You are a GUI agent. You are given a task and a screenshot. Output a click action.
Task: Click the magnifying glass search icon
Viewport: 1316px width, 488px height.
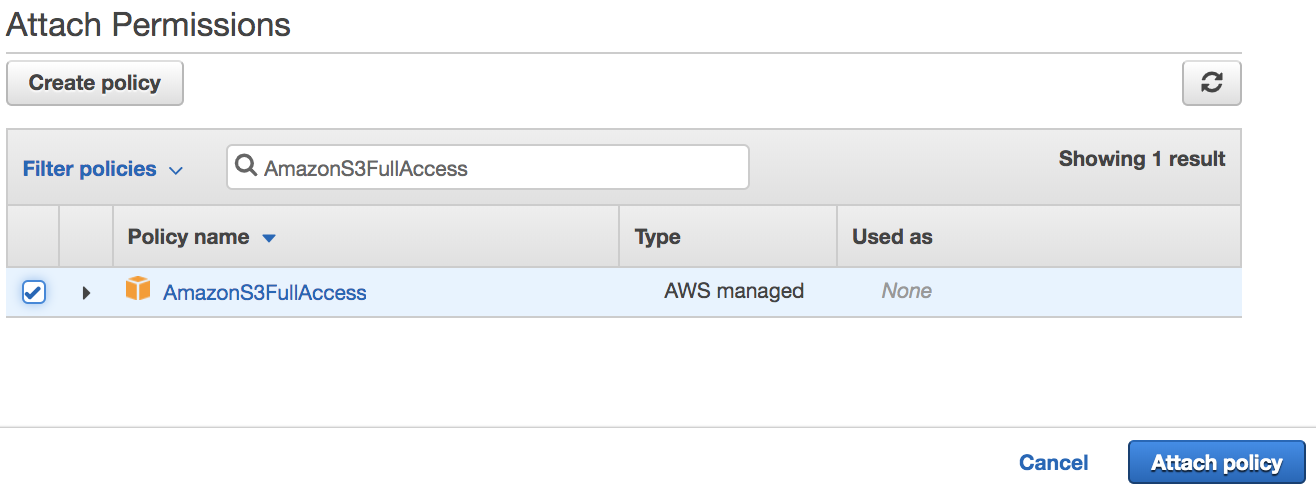tap(246, 167)
